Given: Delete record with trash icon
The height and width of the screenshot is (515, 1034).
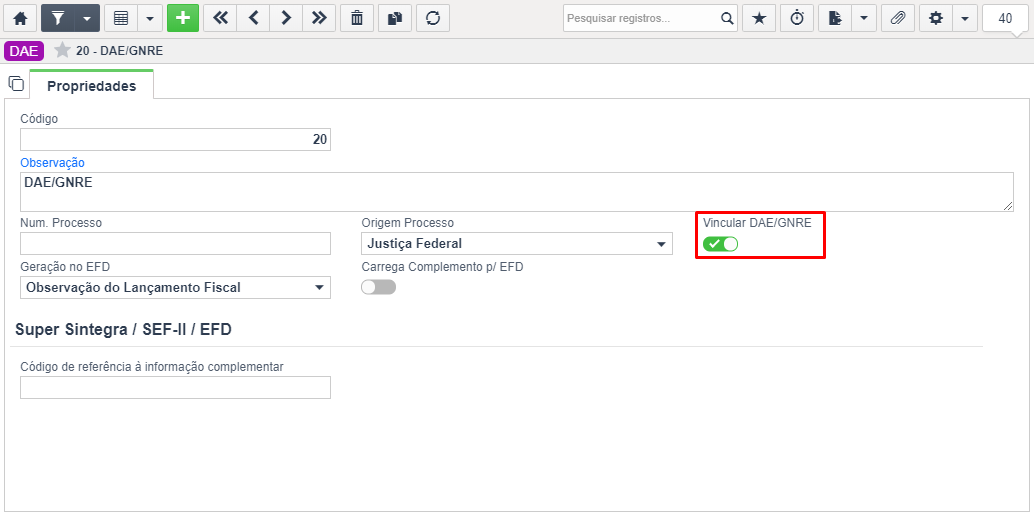Looking at the screenshot, I should click(357, 18).
